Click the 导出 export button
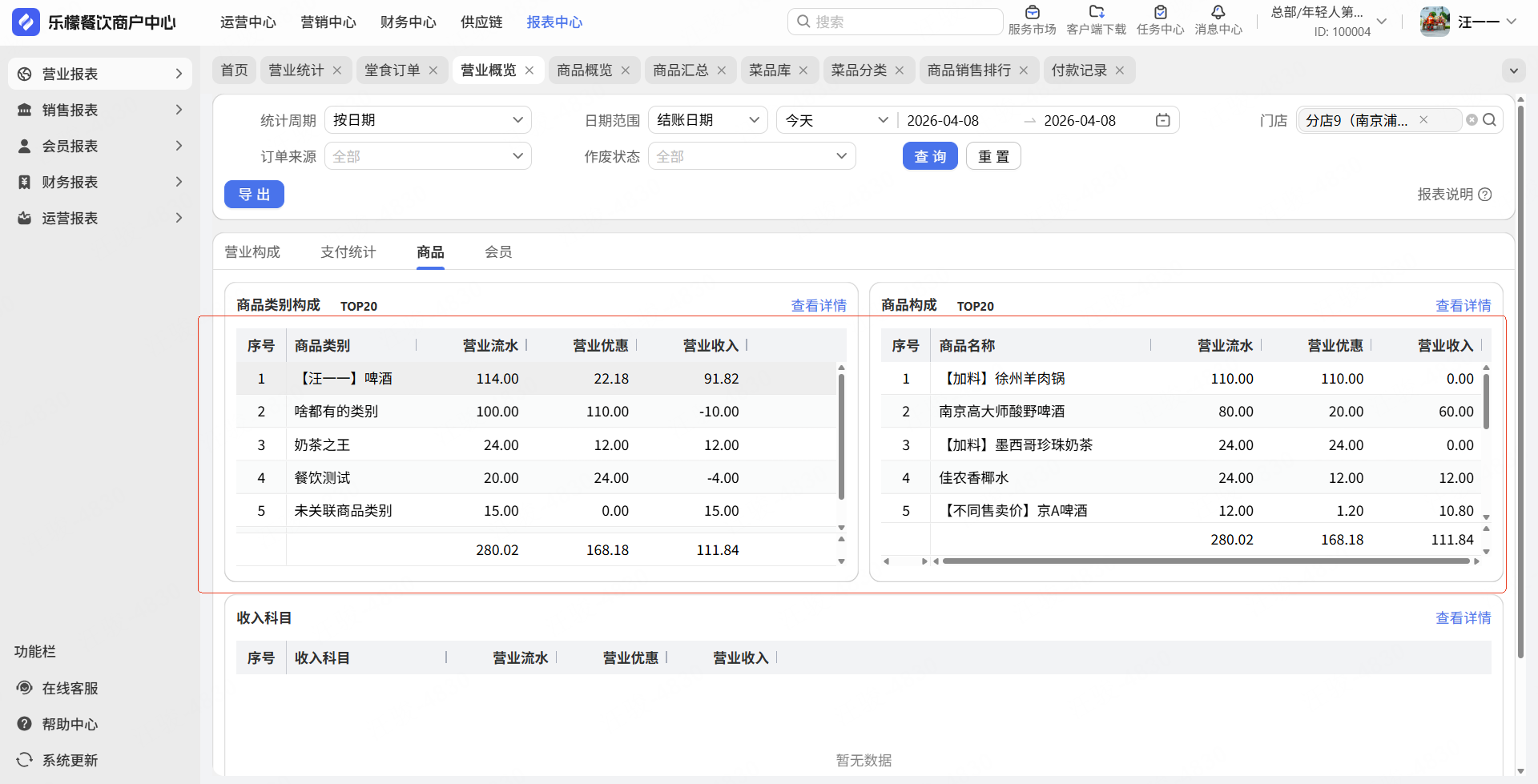Viewport: 1538px width, 784px height. [254, 195]
